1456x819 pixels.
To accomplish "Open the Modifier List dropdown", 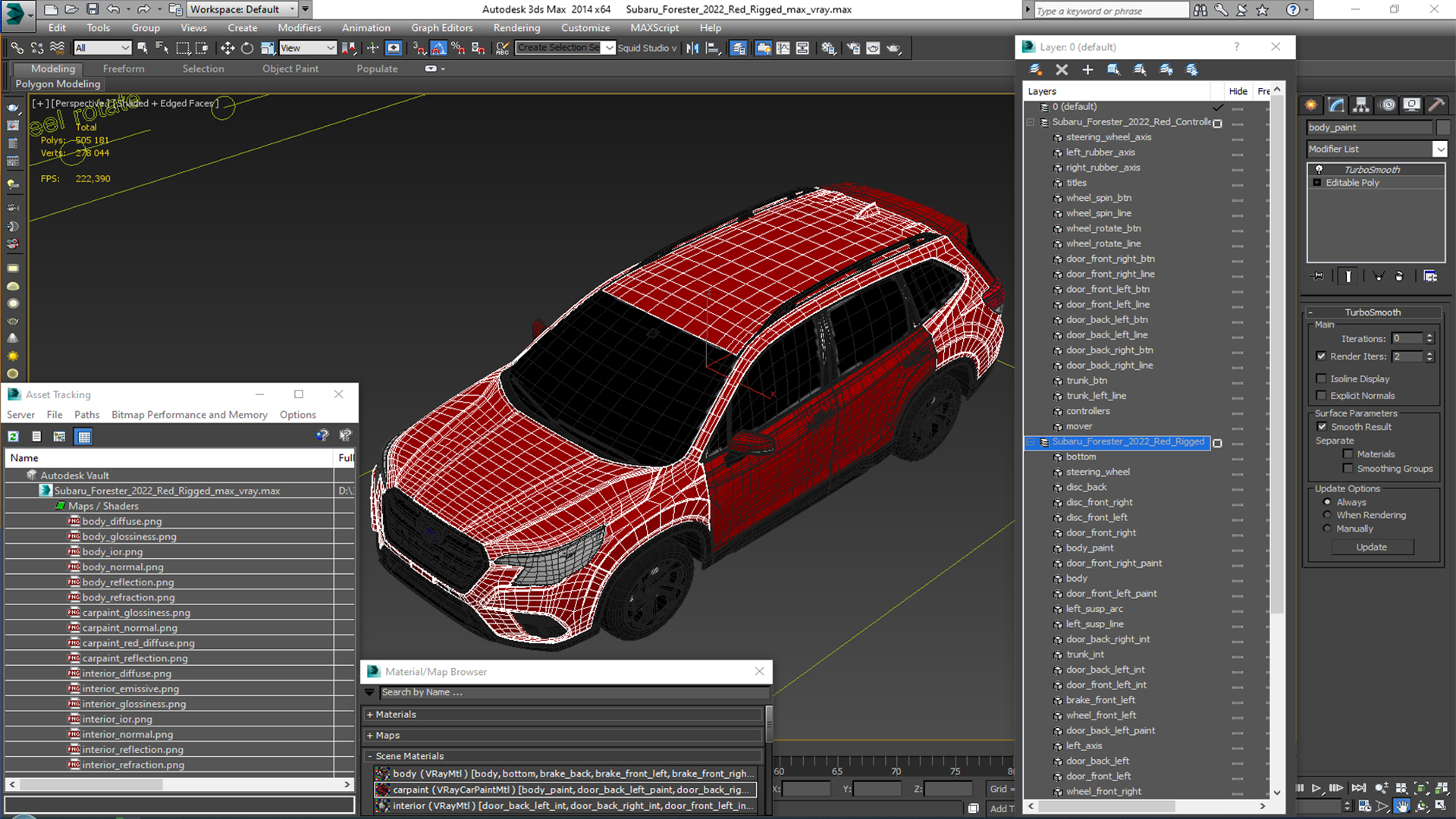I will (x=1440, y=149).
